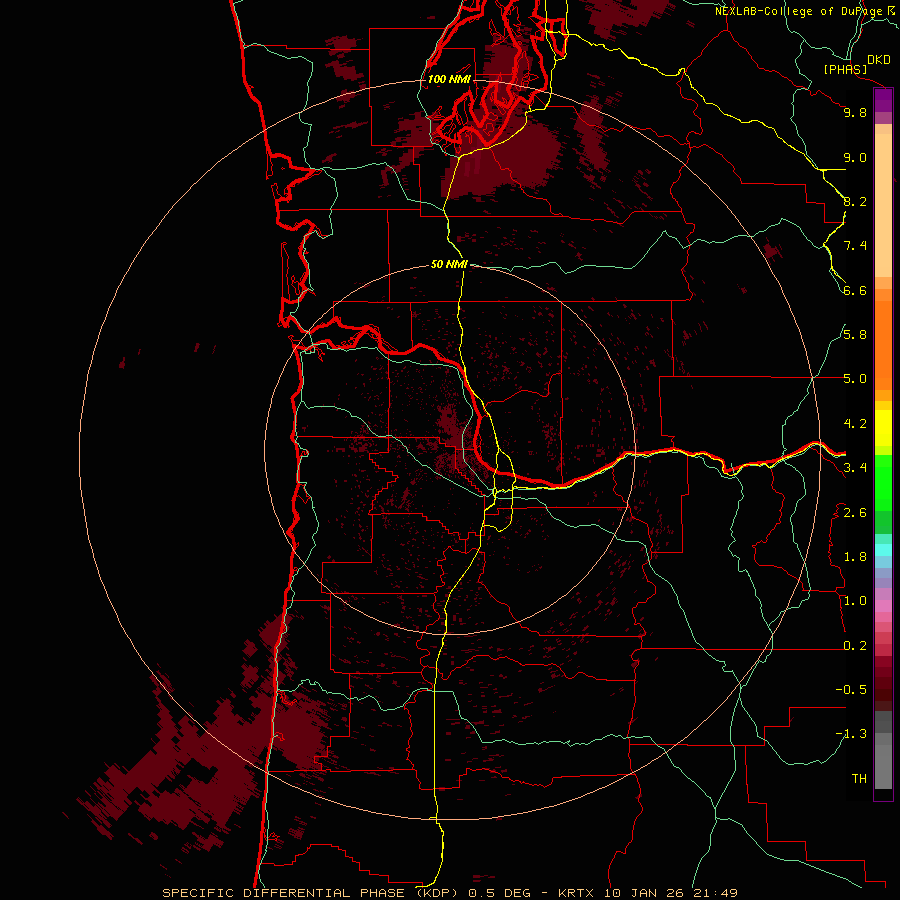Click the KRTX station identifier in the caption
The image size is (900, 900).
point(577,893)
